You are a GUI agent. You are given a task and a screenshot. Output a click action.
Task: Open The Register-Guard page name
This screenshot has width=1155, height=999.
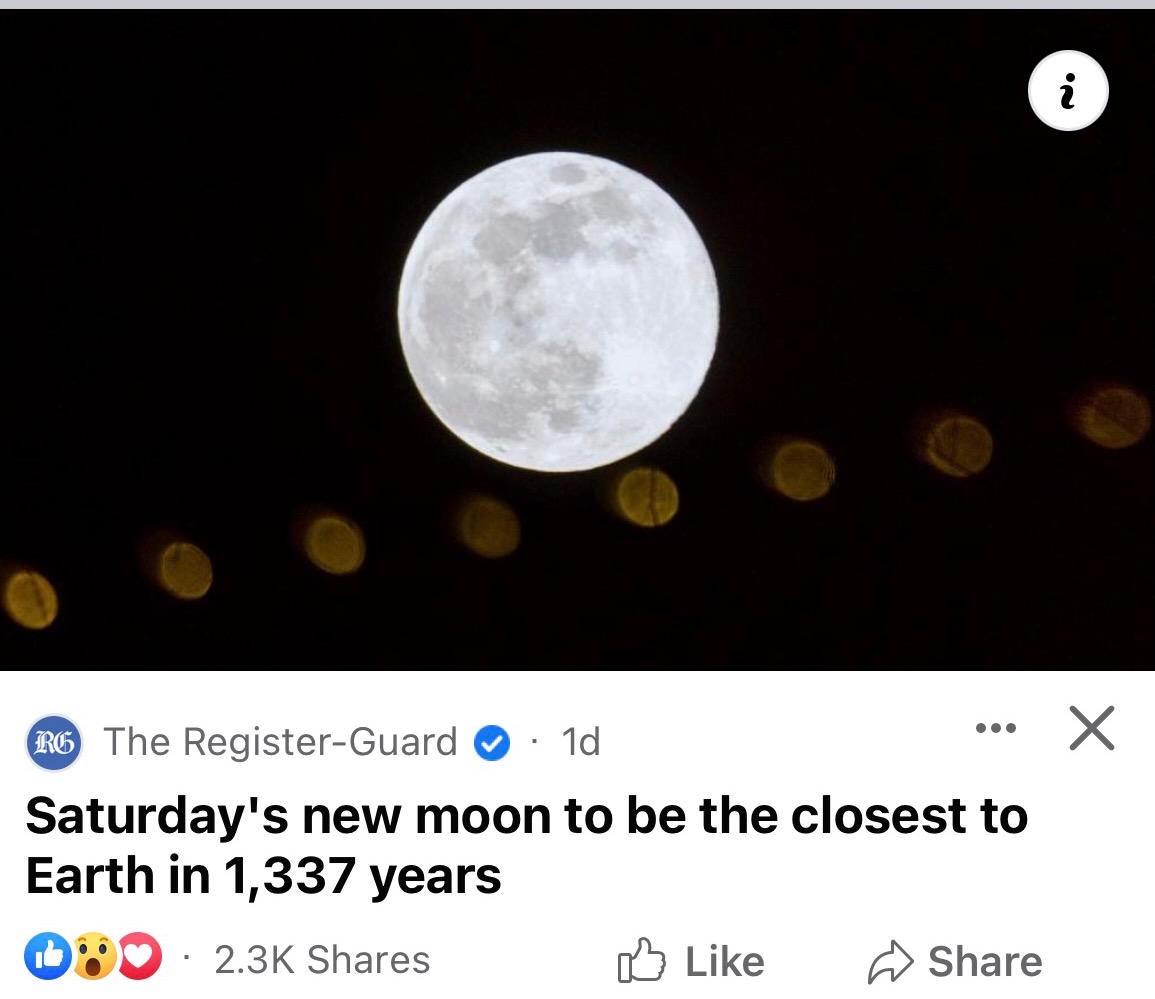coord(280,743)
